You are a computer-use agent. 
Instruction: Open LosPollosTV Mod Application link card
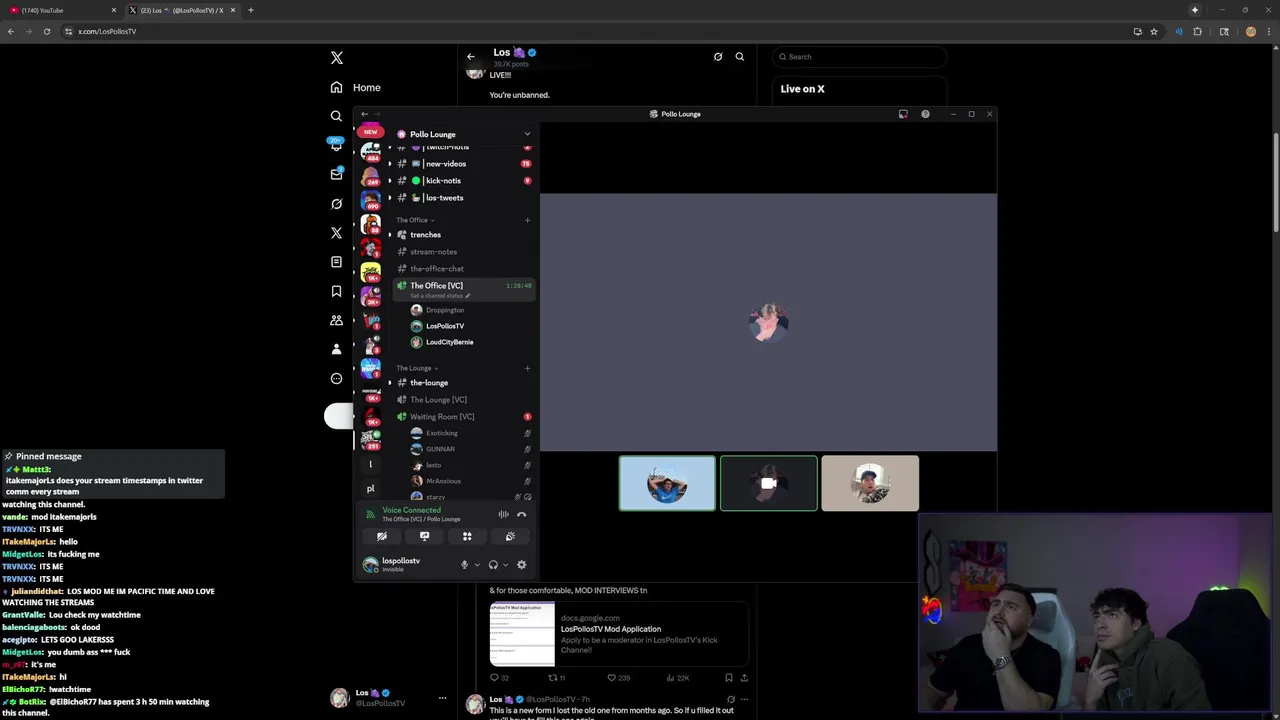click(618, 634)
